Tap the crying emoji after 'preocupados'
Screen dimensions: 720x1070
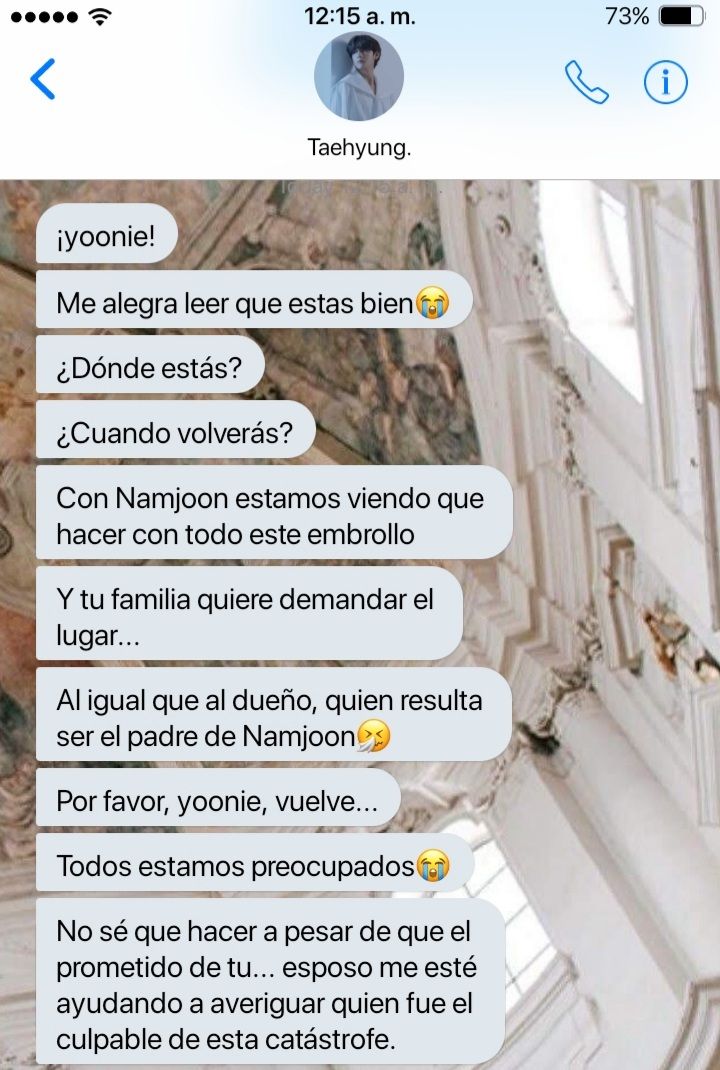433,866
